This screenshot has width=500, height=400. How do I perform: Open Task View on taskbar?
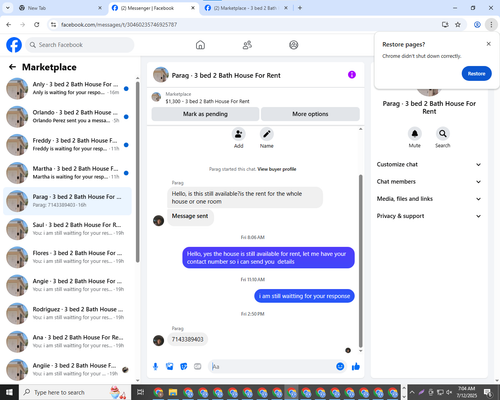pos(141,392)
